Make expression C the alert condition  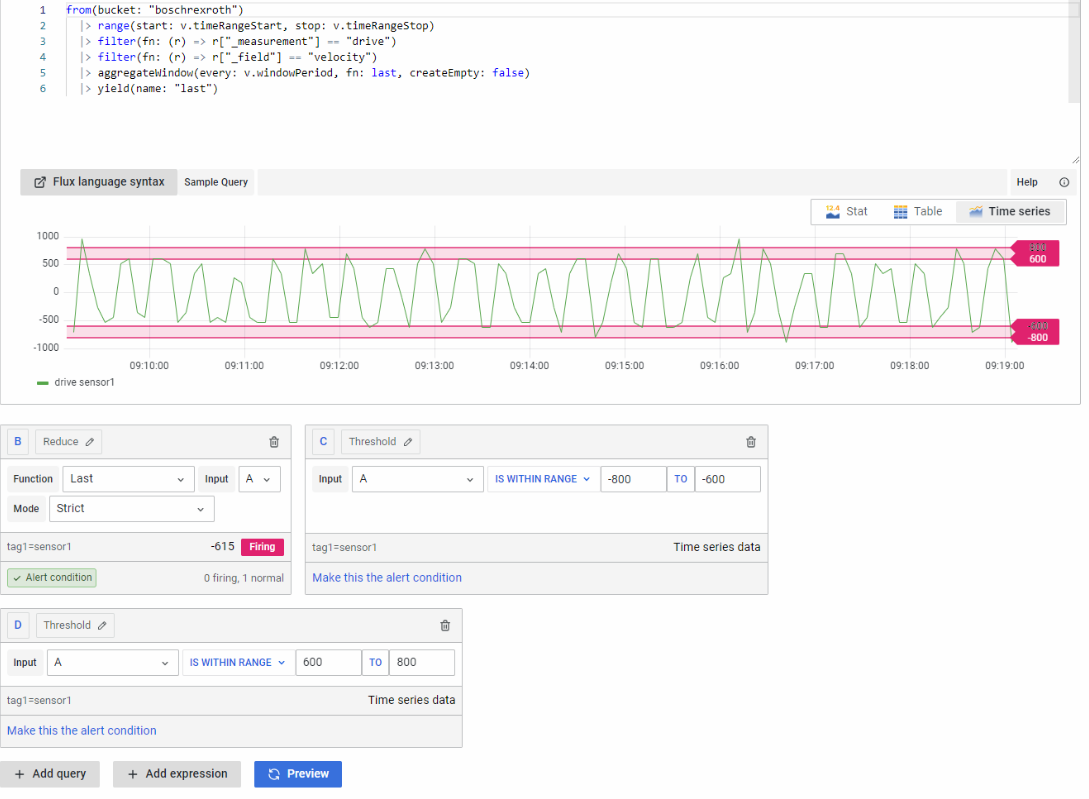click(x=387, y=578)
